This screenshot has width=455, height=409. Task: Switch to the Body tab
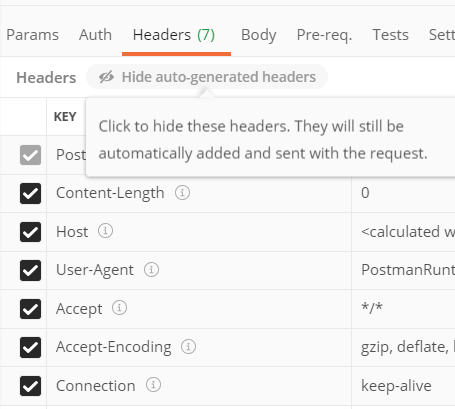[x=259, y=35]
